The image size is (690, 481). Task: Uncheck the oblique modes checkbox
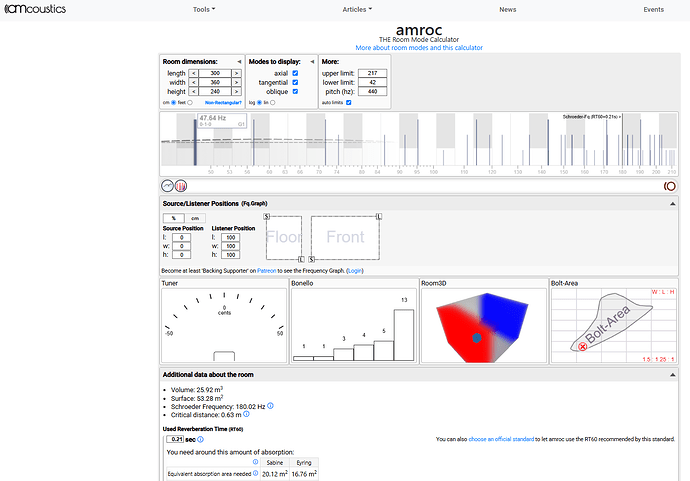pyautogui.click(x=295, y=92)
